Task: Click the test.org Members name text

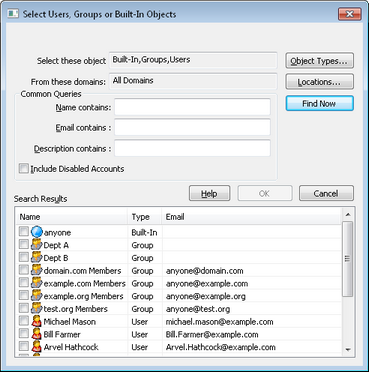Action: point(76,309)
